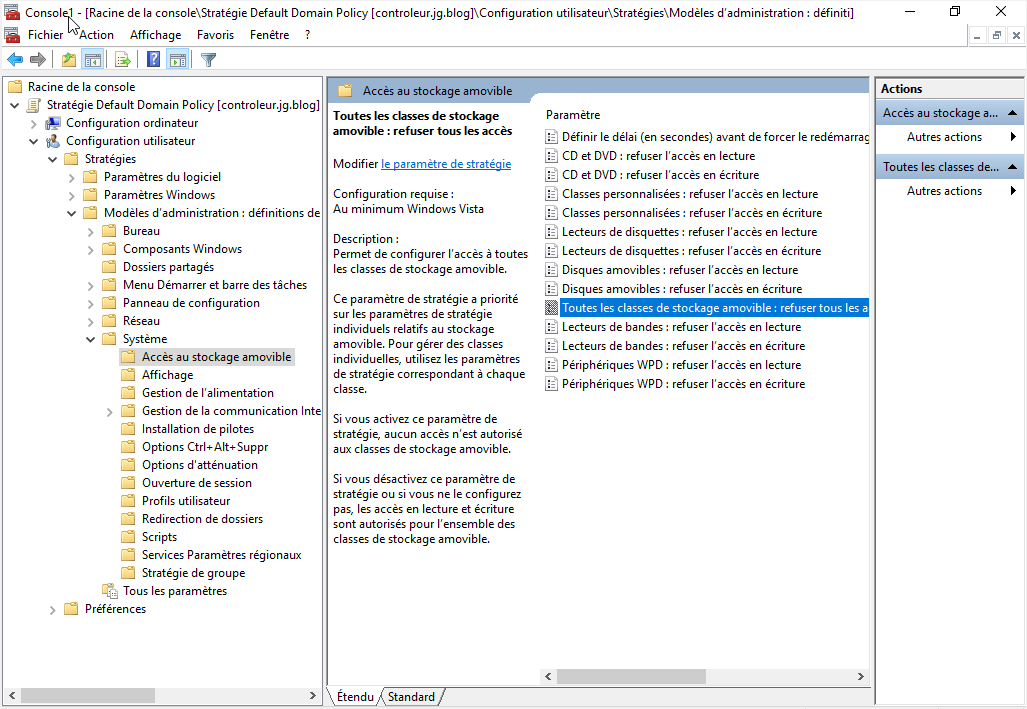
Task: Open the Favoris menu
Action: (215, 35)
